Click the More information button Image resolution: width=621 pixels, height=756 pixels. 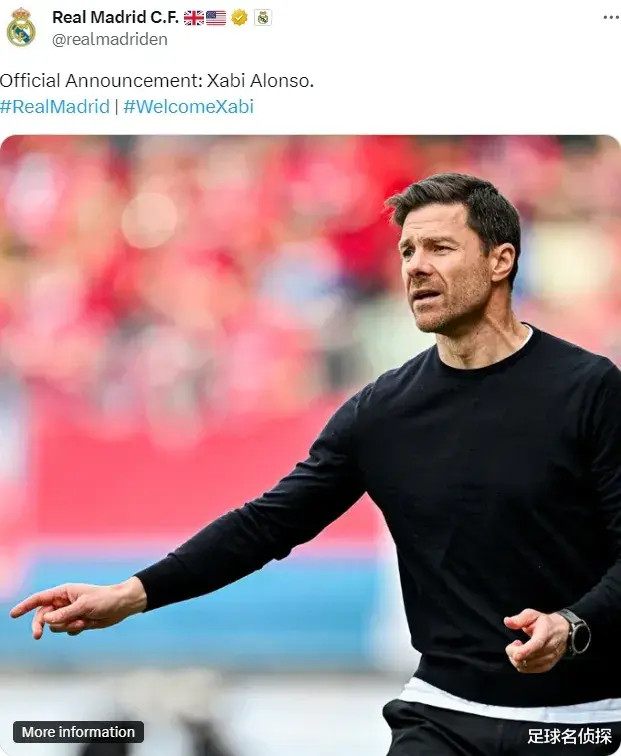[78, 732]
